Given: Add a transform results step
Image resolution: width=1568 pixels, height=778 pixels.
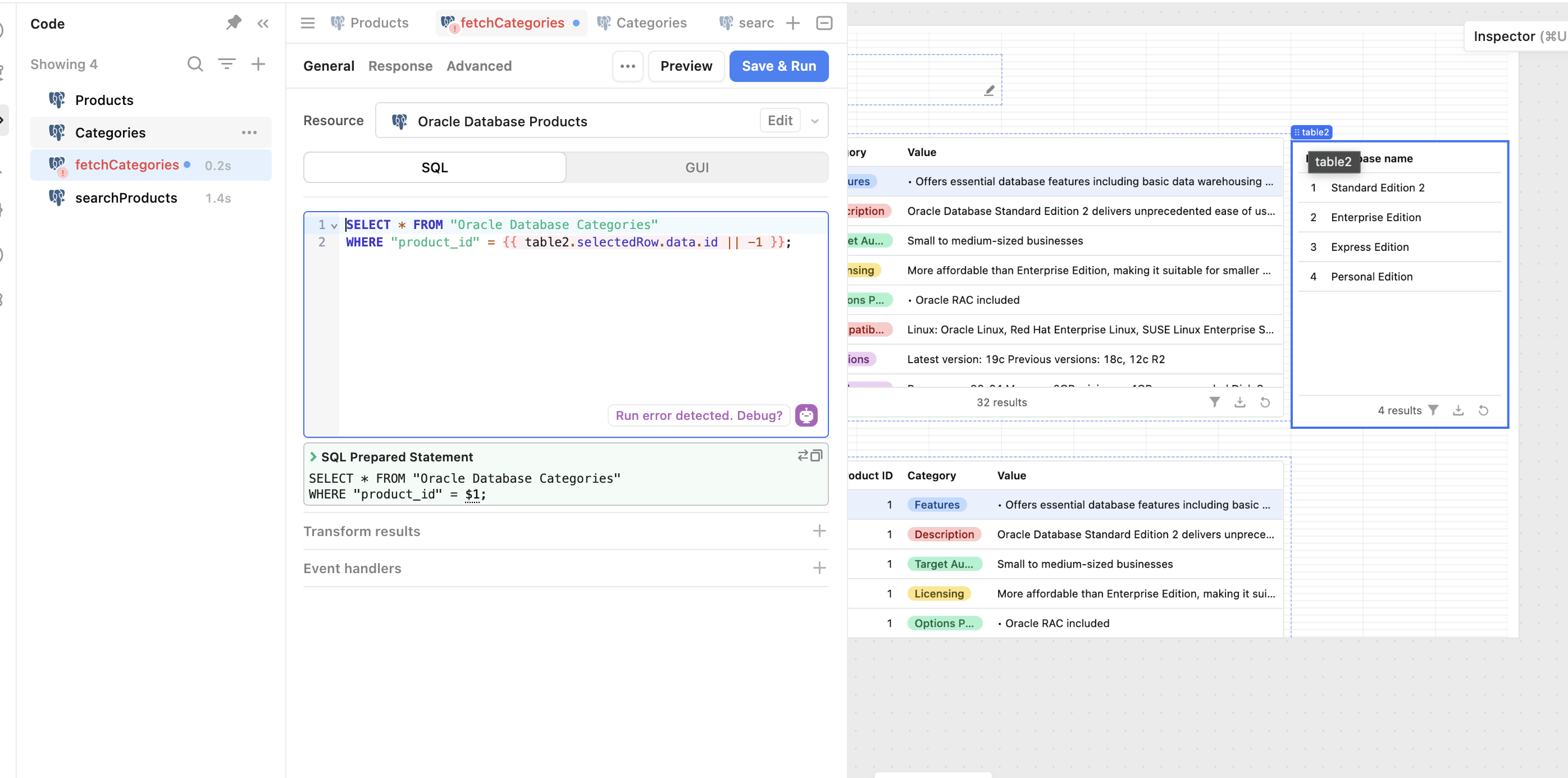Looking at the screenshot, I should pos(819,531).
